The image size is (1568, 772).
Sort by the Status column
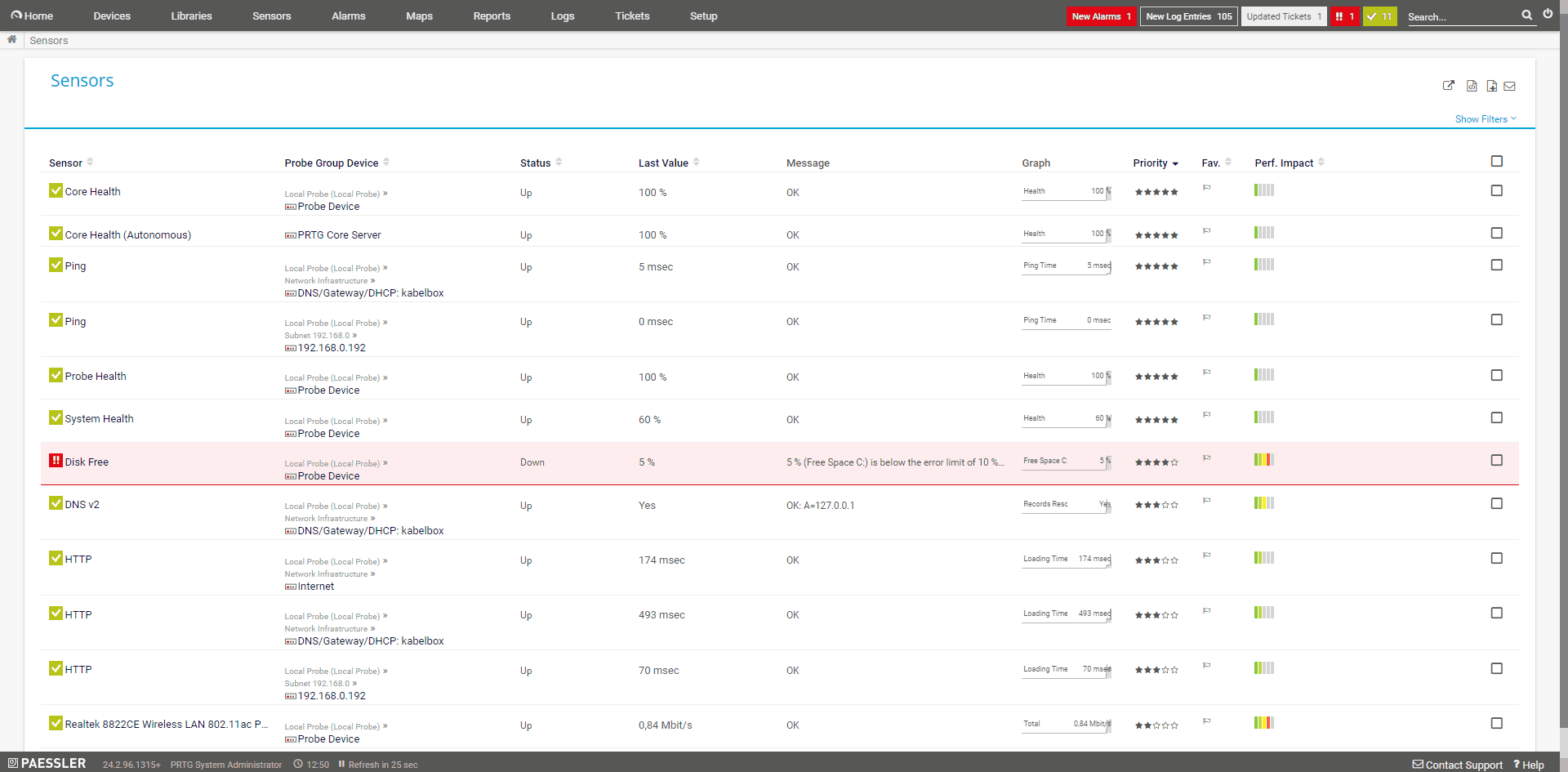(x=541, y=163)
